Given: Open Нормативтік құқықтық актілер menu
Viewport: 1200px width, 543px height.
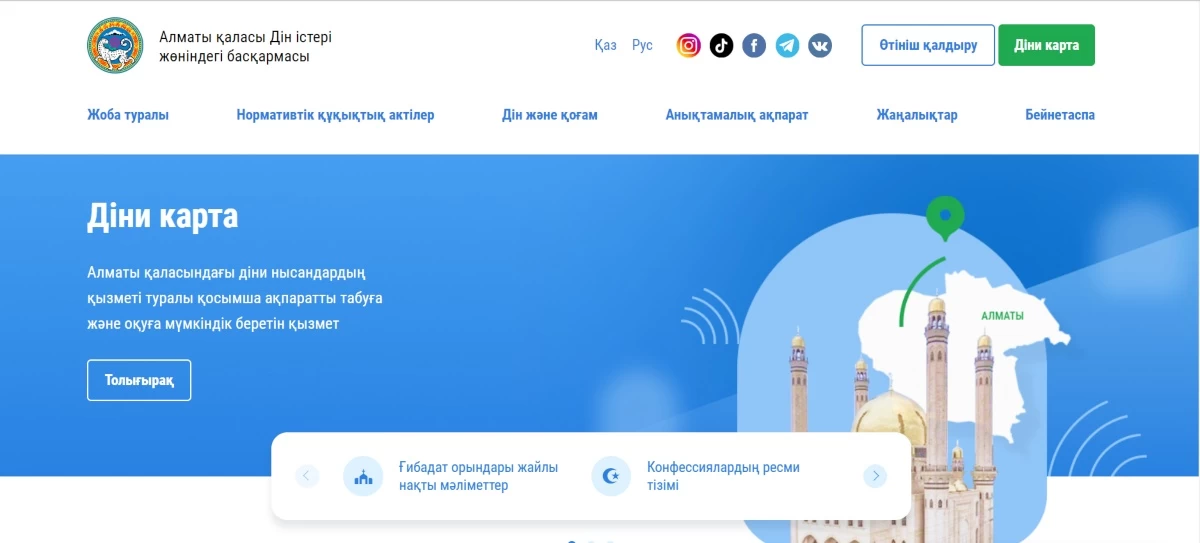Looking at the screenshot, I should tap(335, 115).
